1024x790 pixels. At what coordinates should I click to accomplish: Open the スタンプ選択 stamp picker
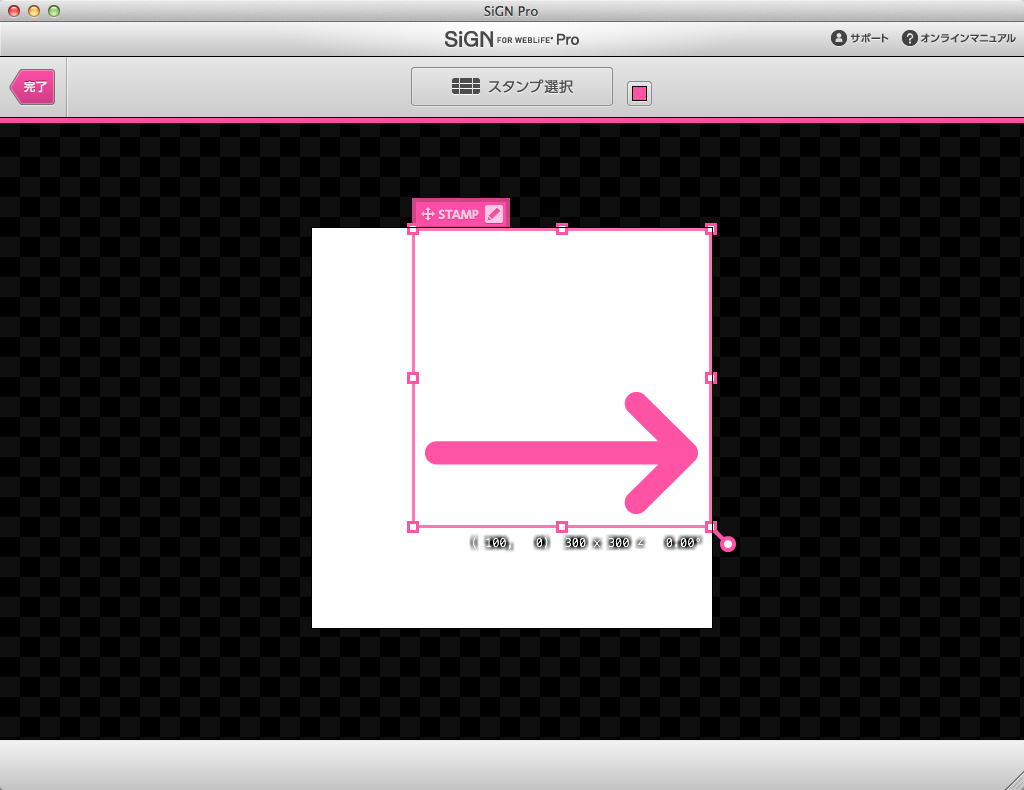point(512,86)
